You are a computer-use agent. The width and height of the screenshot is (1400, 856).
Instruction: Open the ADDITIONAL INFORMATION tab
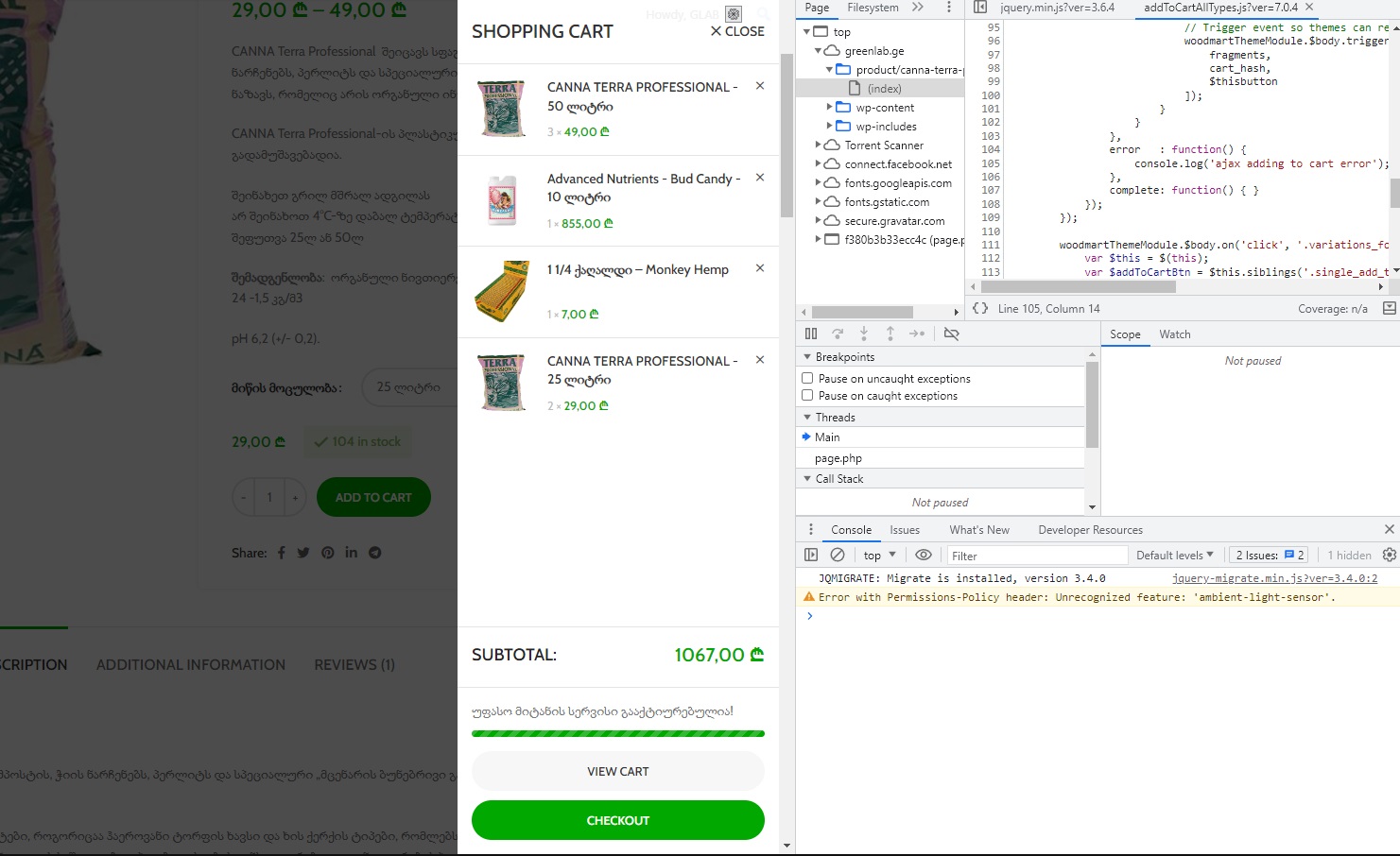[191, 665]
